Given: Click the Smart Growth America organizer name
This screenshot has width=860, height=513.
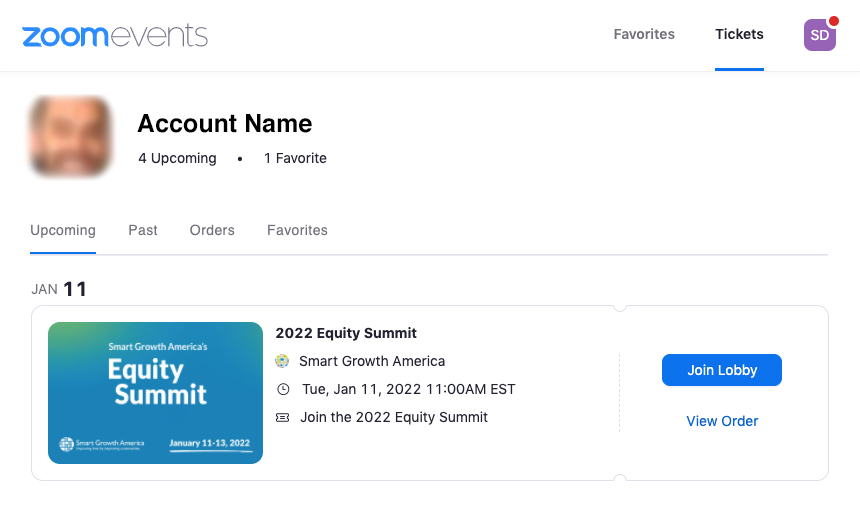Looking at the screenshot, I should tap(372, 361).
